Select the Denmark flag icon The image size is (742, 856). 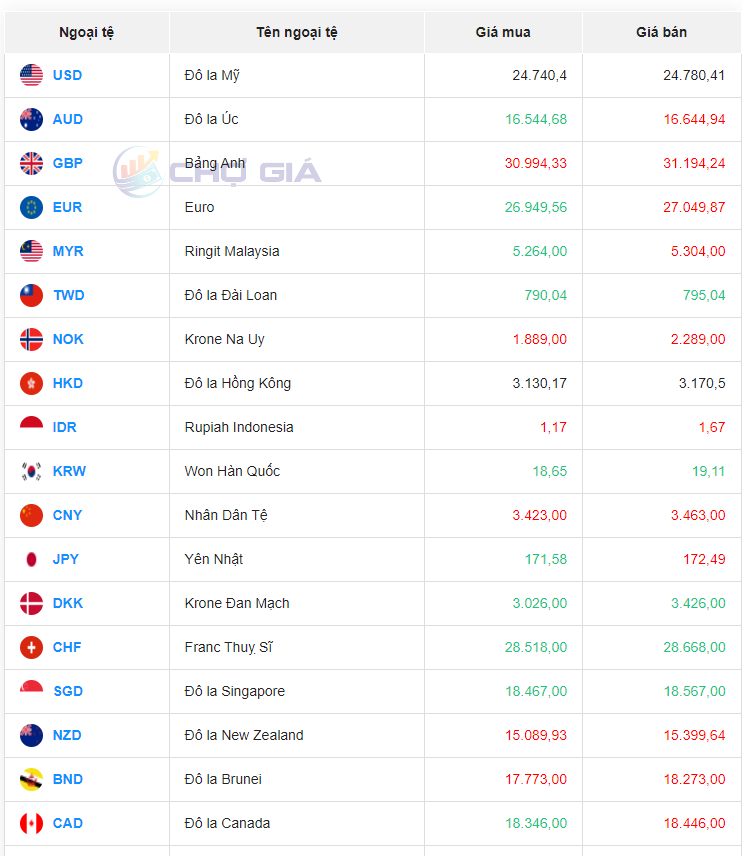coord(31,603)
